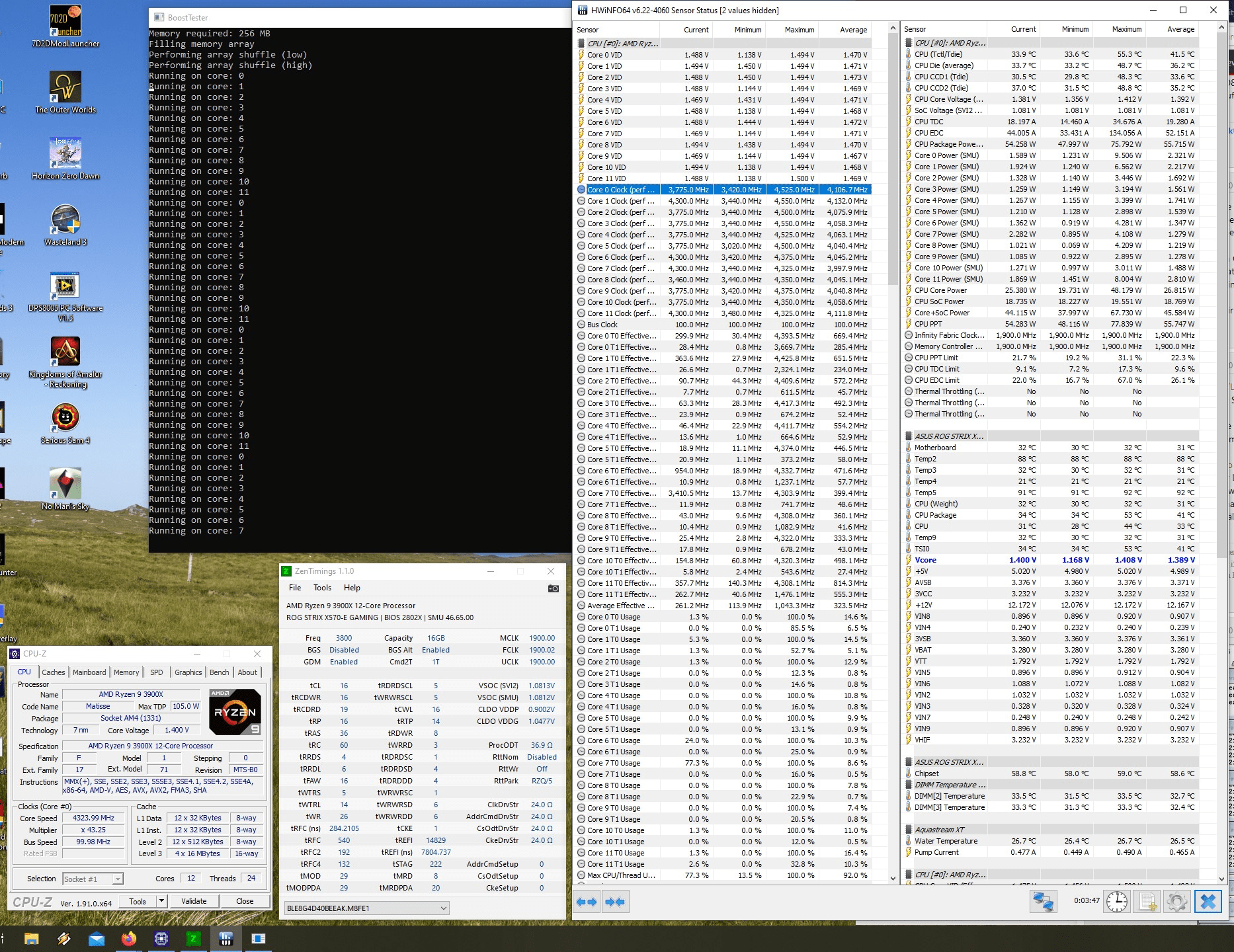
Task: Select the CPU (Tctl/Tdie) temperature row
Action: click(1051, 54)
